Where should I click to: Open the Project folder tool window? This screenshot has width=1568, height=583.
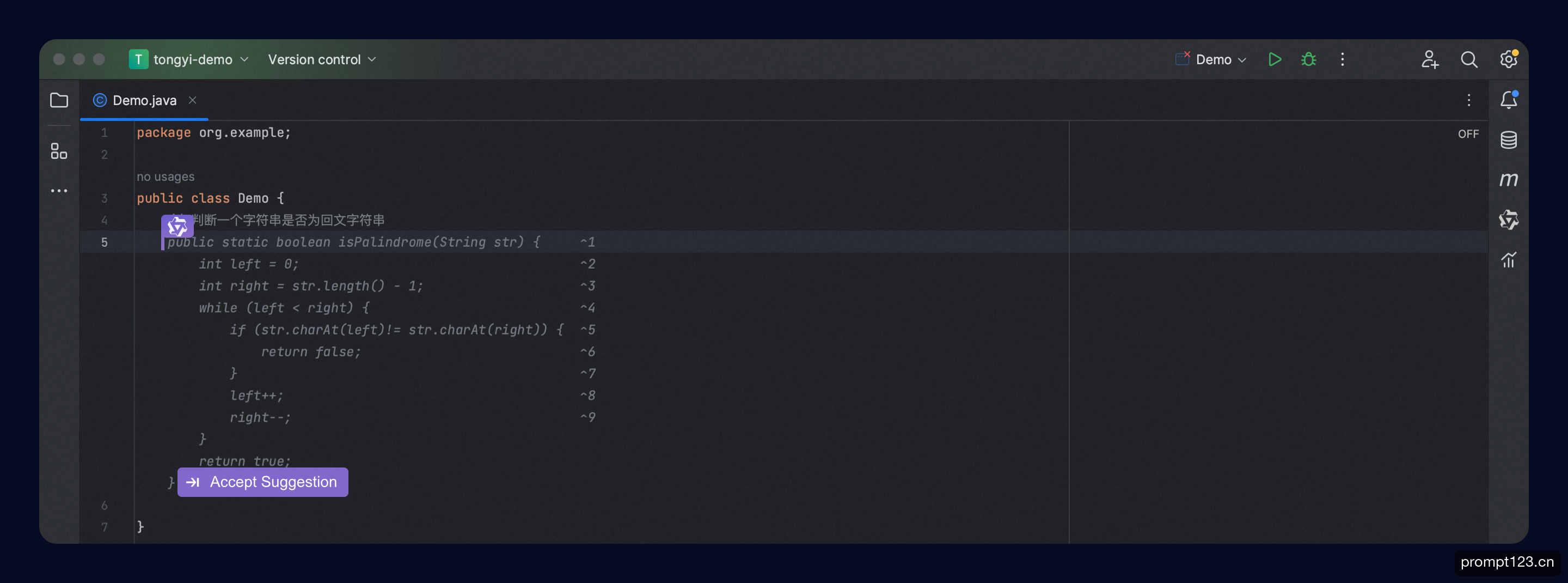59,100
